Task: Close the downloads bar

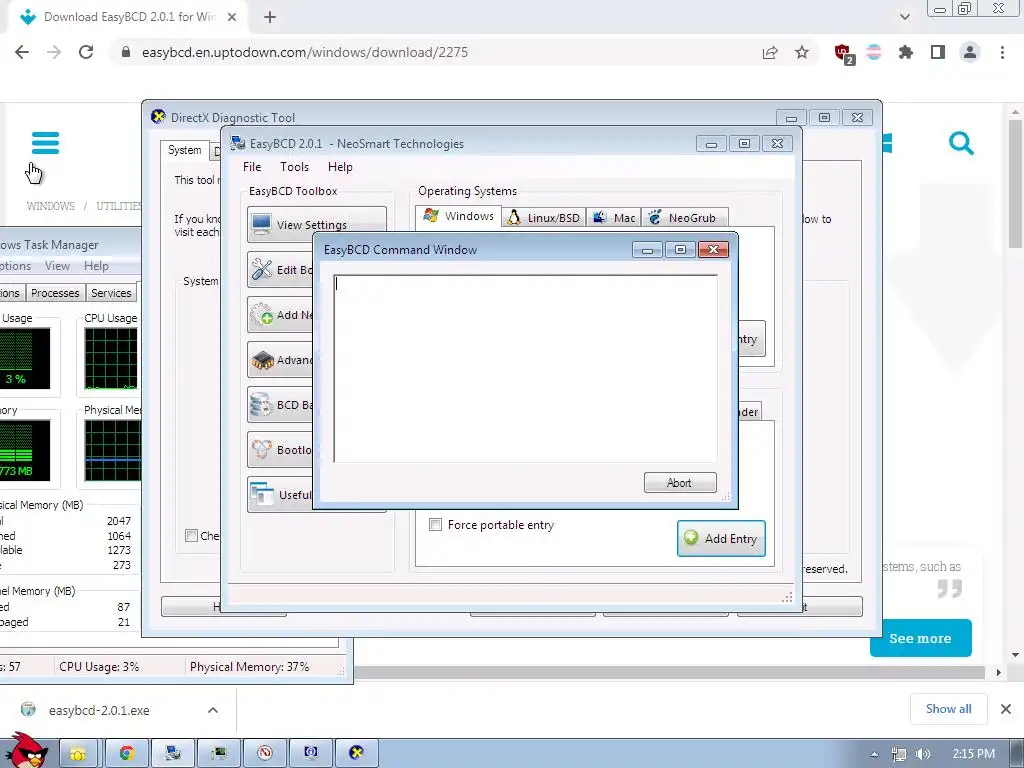Action: tap(1006, 709)
